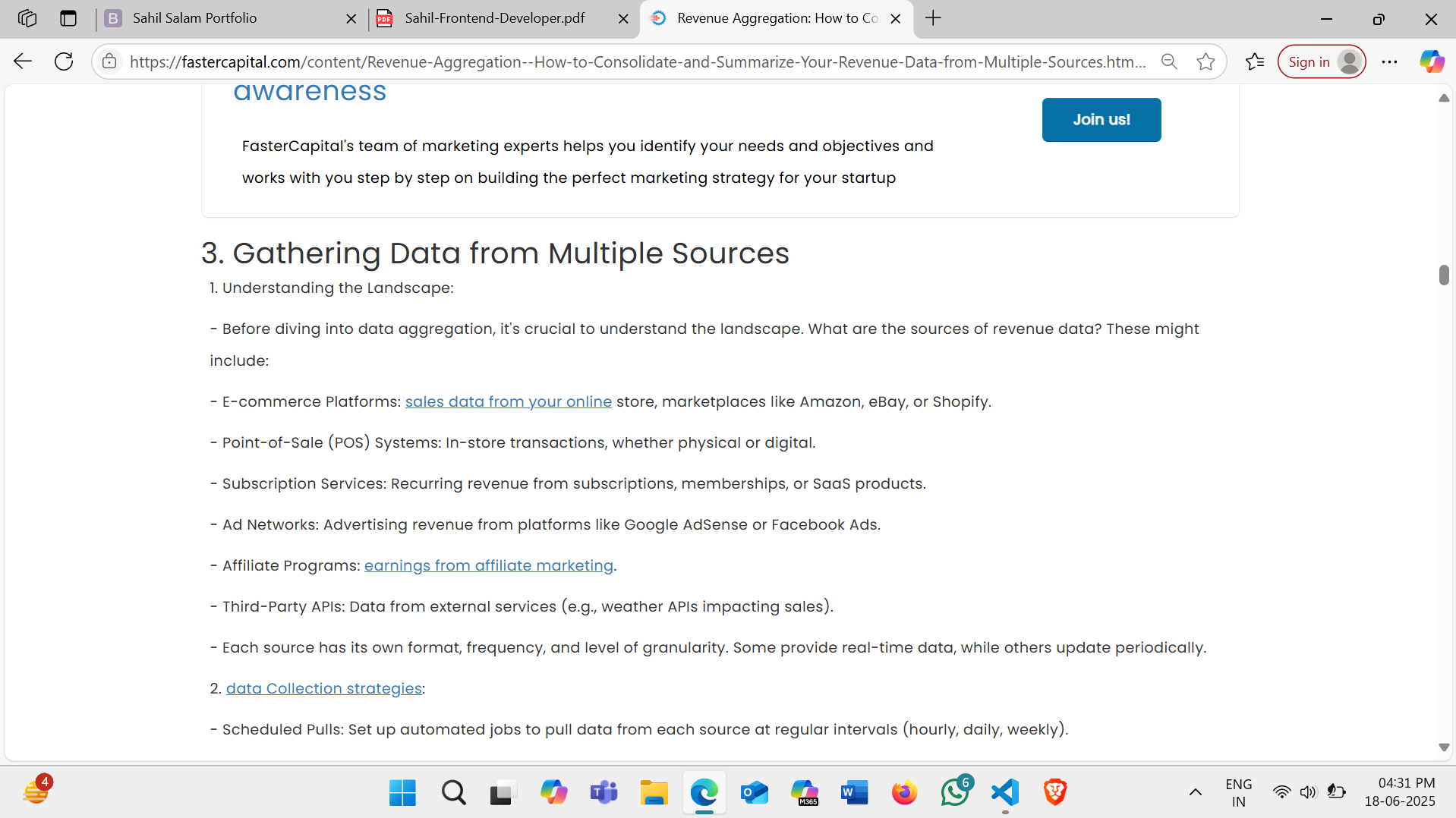Refresh the current page
This screenshot has height=818, width=1456.
(x=64, y=61)
